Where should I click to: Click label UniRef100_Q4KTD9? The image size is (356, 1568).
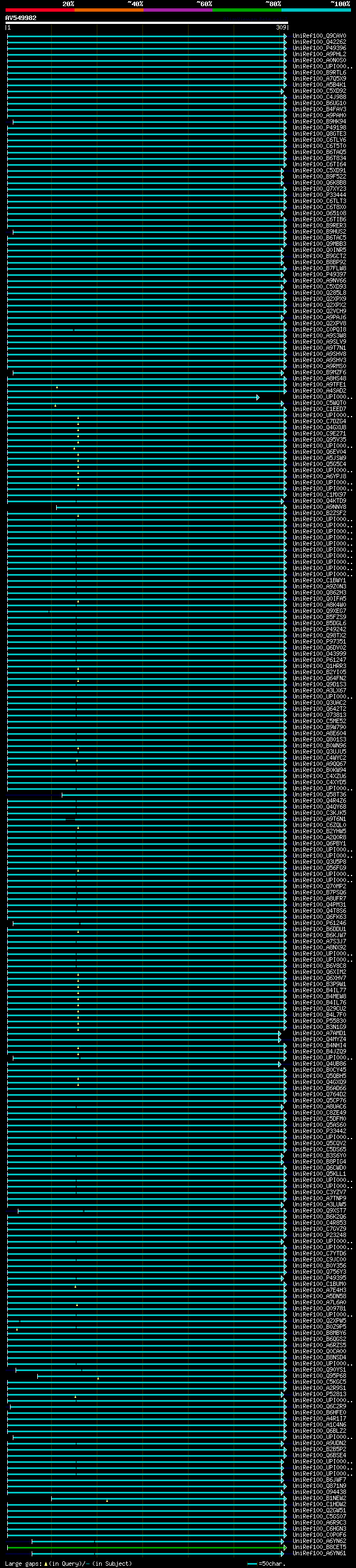pyautogui.click(x=319, y=501)
